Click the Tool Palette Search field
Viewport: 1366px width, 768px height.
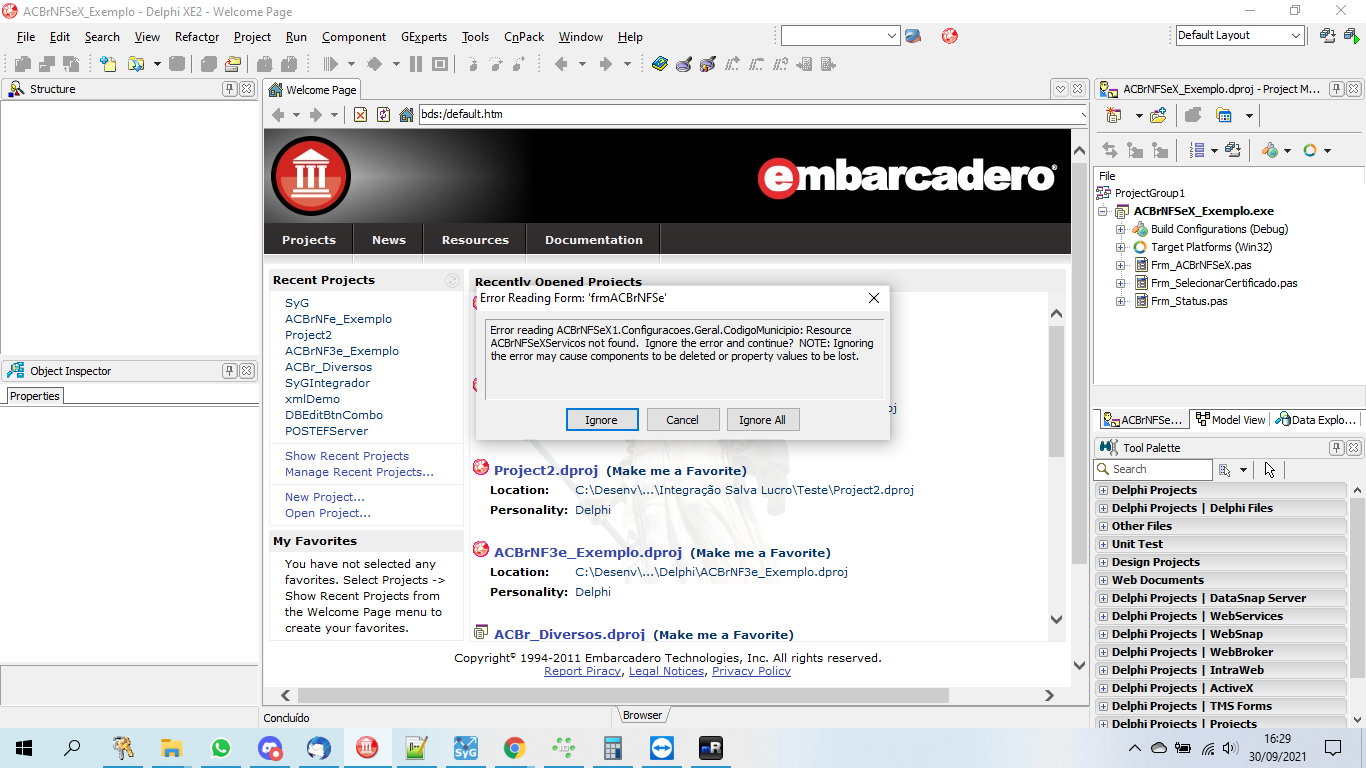(1153, 470)
